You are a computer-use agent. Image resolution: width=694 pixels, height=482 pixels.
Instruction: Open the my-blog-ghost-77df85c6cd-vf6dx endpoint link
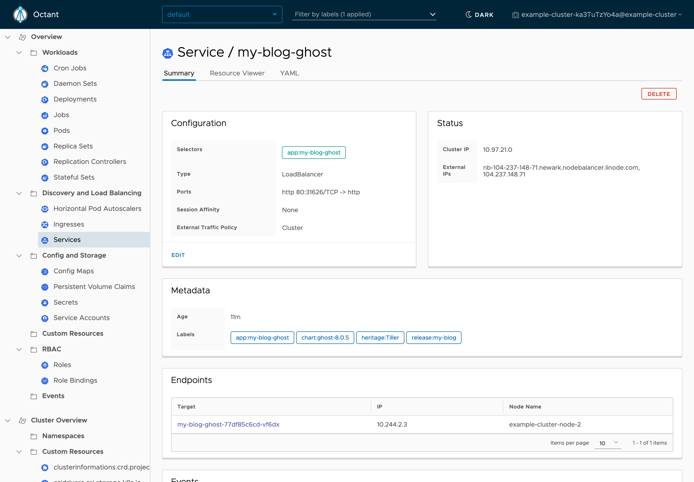pyautogui.click(x=228, y=424)
